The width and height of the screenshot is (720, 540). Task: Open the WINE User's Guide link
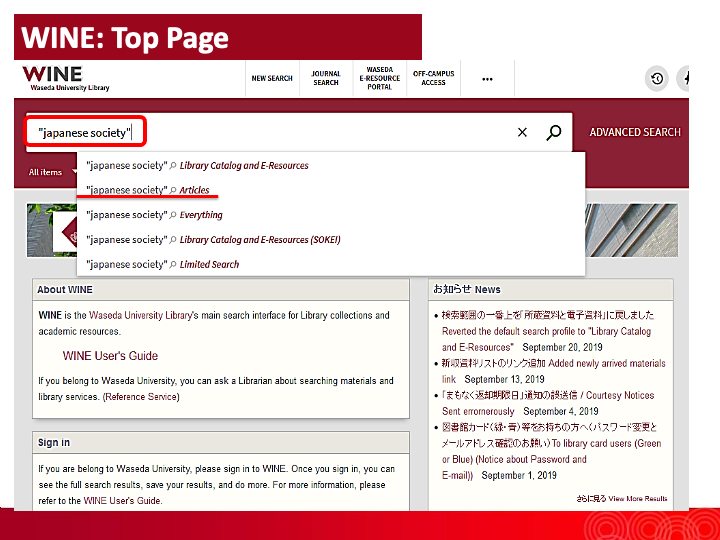(x=110, y=356)
